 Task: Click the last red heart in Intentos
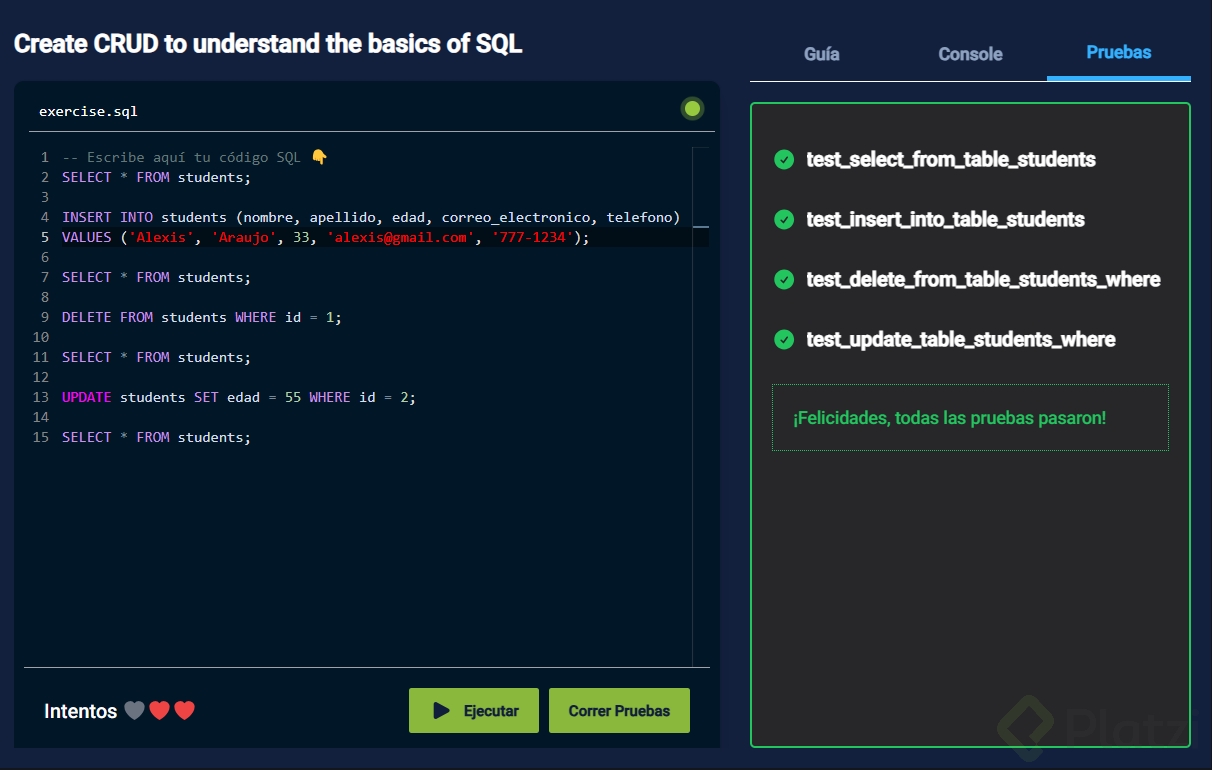click(x=184, y=711)
